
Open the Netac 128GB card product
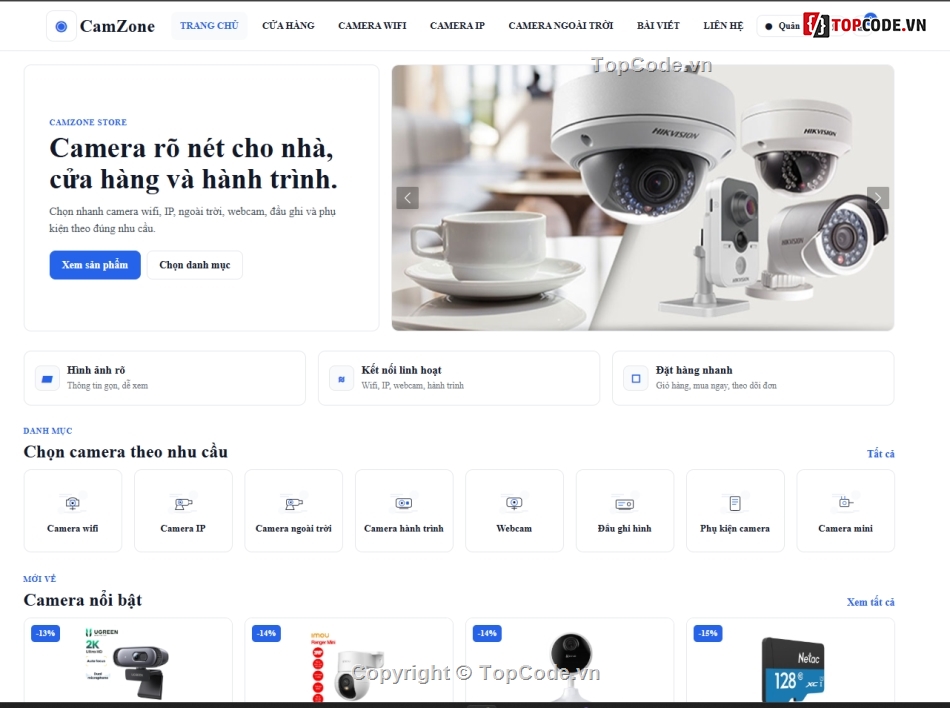[x=792, y=670]
